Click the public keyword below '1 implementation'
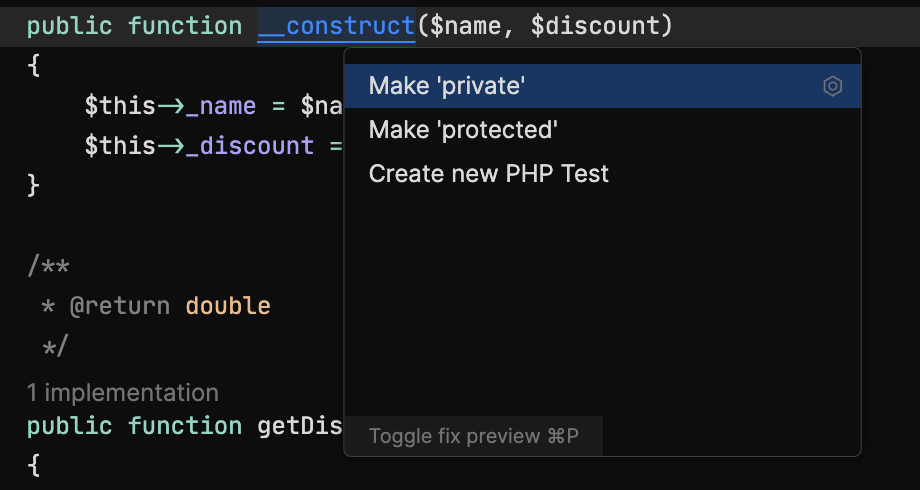This screenshot has height=490, width=920. pos(69,427)
